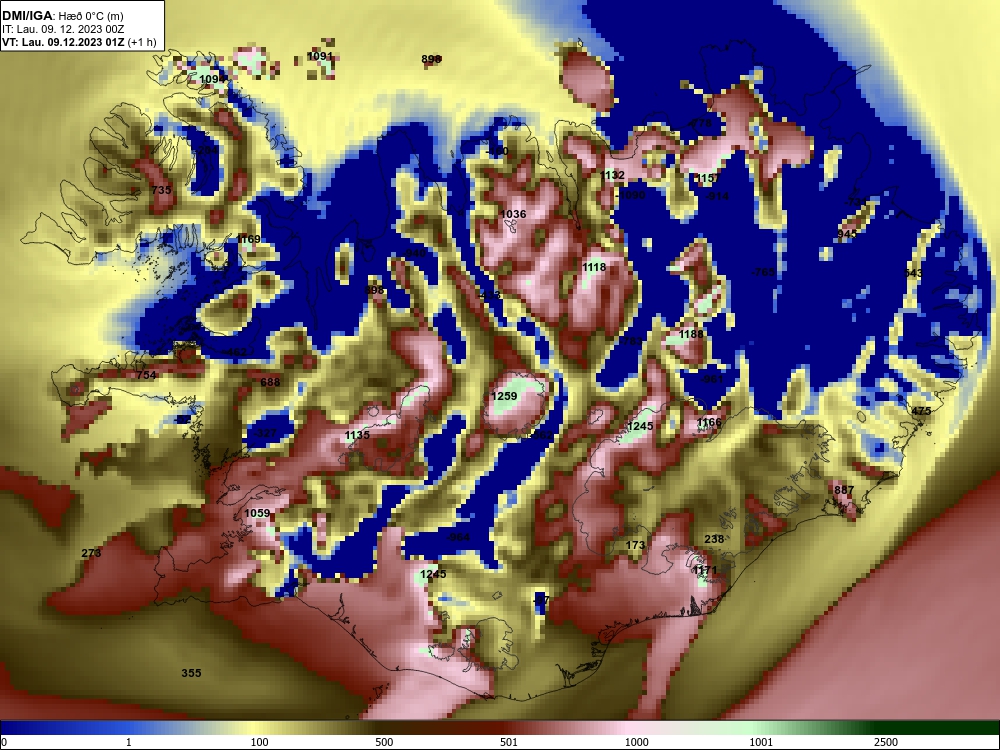Click the map value '-284'
The image size is (1000, 750).
point(205,150)
